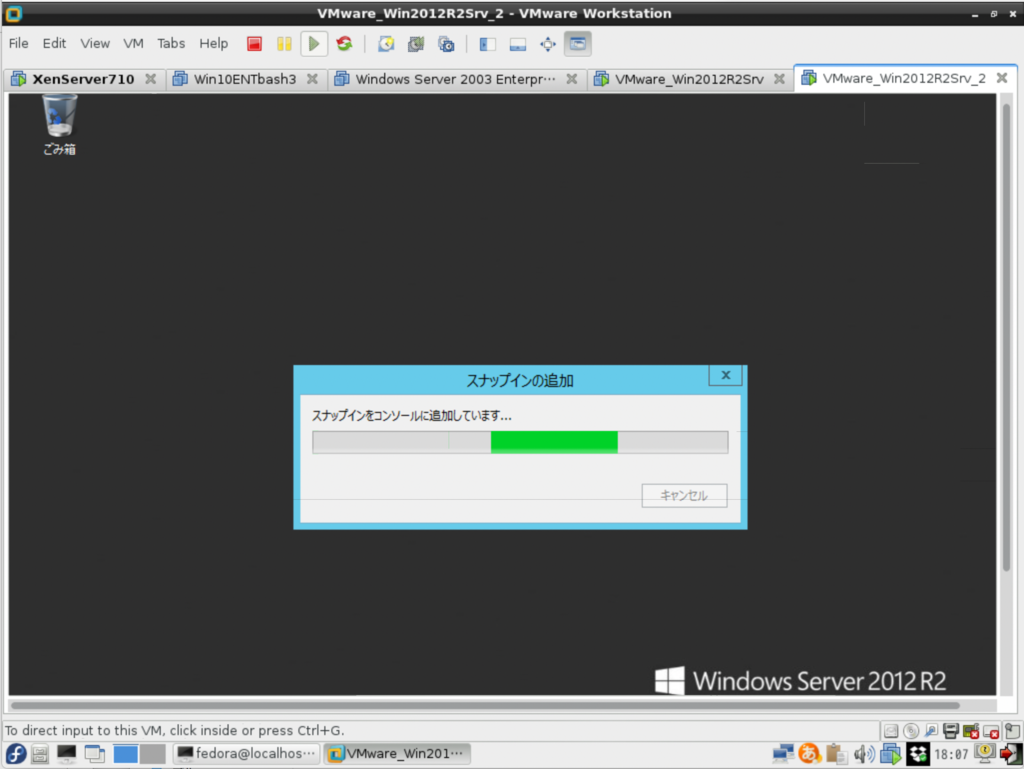Image resolution: width=1024 pixels, height=769 pixels.
Task: Click the network connection tray icon
Action: [782, 754]
